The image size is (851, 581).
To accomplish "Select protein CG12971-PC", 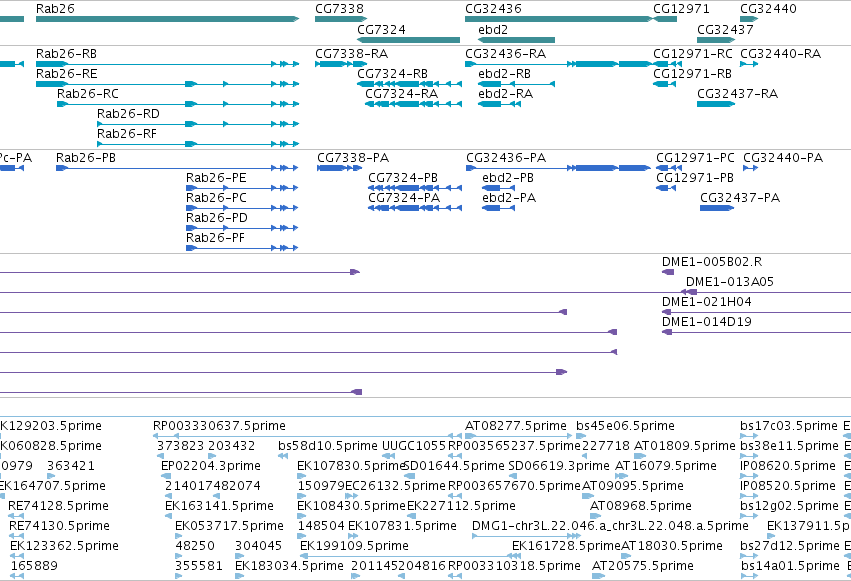I will point(695,158).
